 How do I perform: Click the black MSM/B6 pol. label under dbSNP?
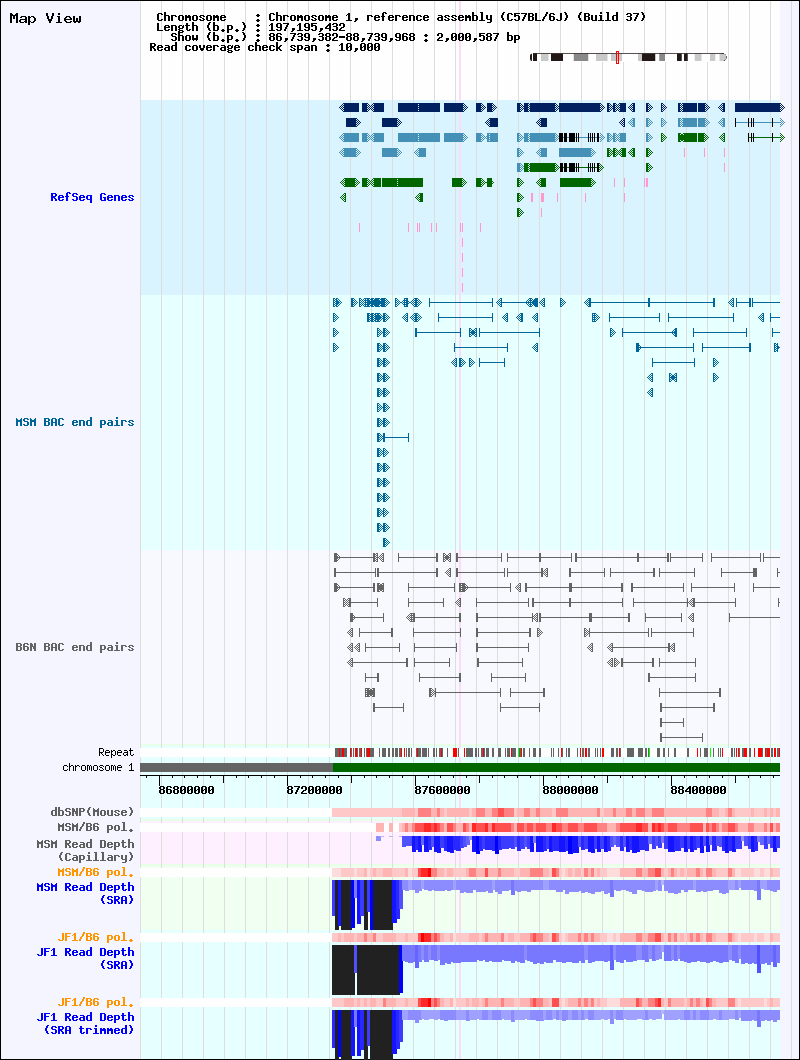(x=95, y=827)
